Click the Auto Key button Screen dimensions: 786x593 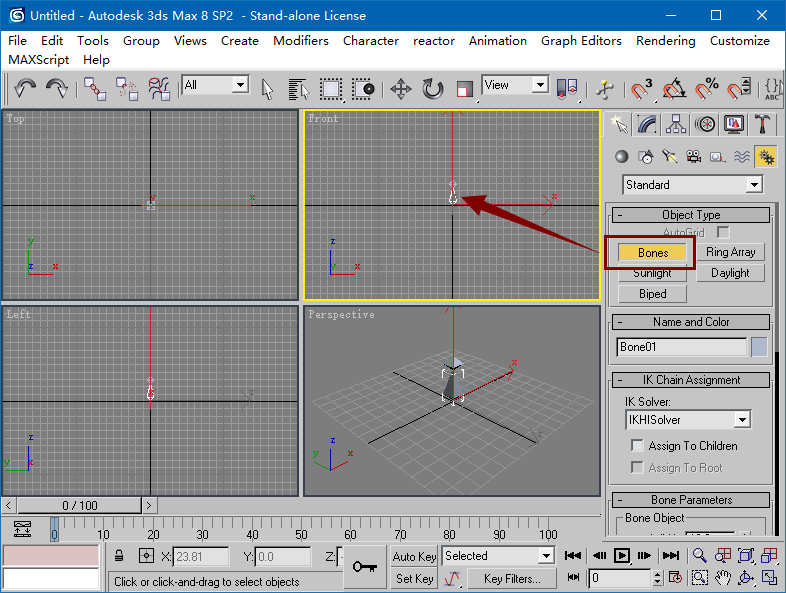pos(414,556)
